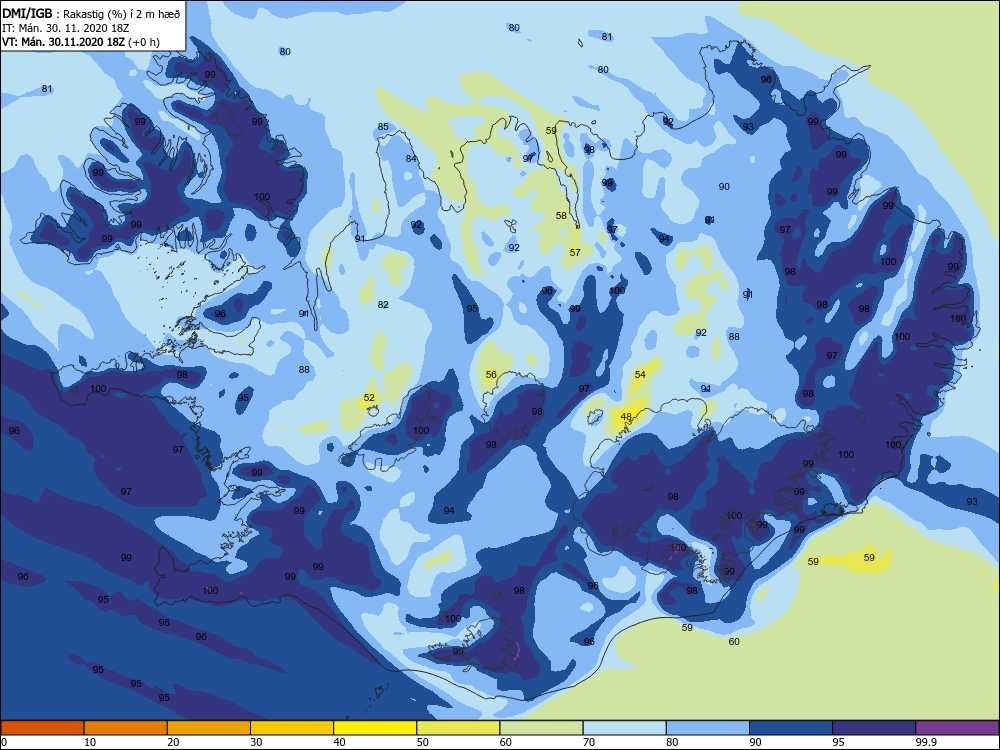The height and width of the screenshot is (750, 1000).
Task: Choose the 30–40 amber legend swatch
Action: (x=292, y=728)
